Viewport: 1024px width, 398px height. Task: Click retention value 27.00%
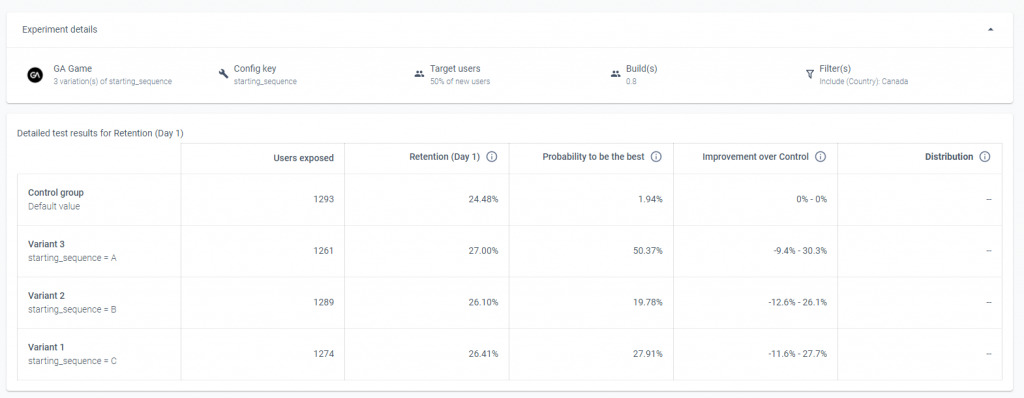483,251
